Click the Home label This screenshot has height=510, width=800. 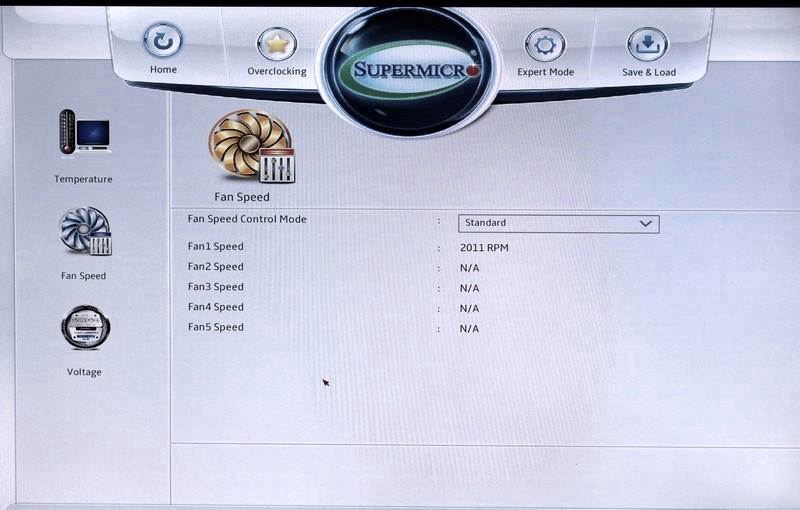pos(163,69)
